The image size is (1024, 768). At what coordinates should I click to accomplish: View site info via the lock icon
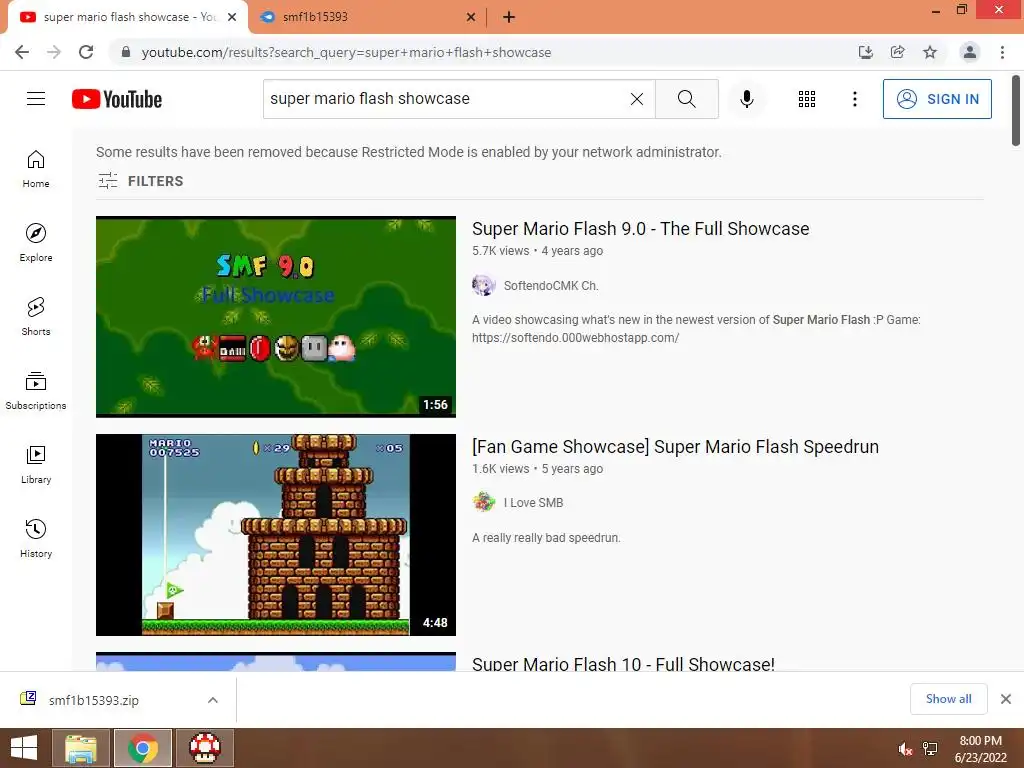point(126,52)
